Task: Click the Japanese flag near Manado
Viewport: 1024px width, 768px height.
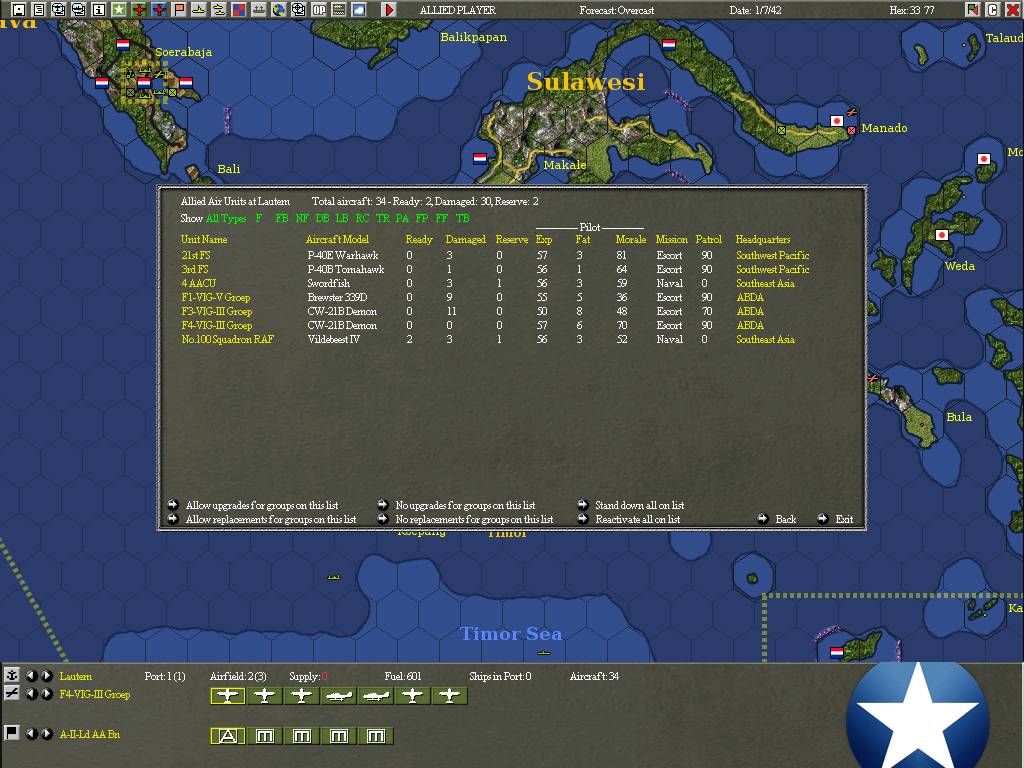Action: coord(837,121)
